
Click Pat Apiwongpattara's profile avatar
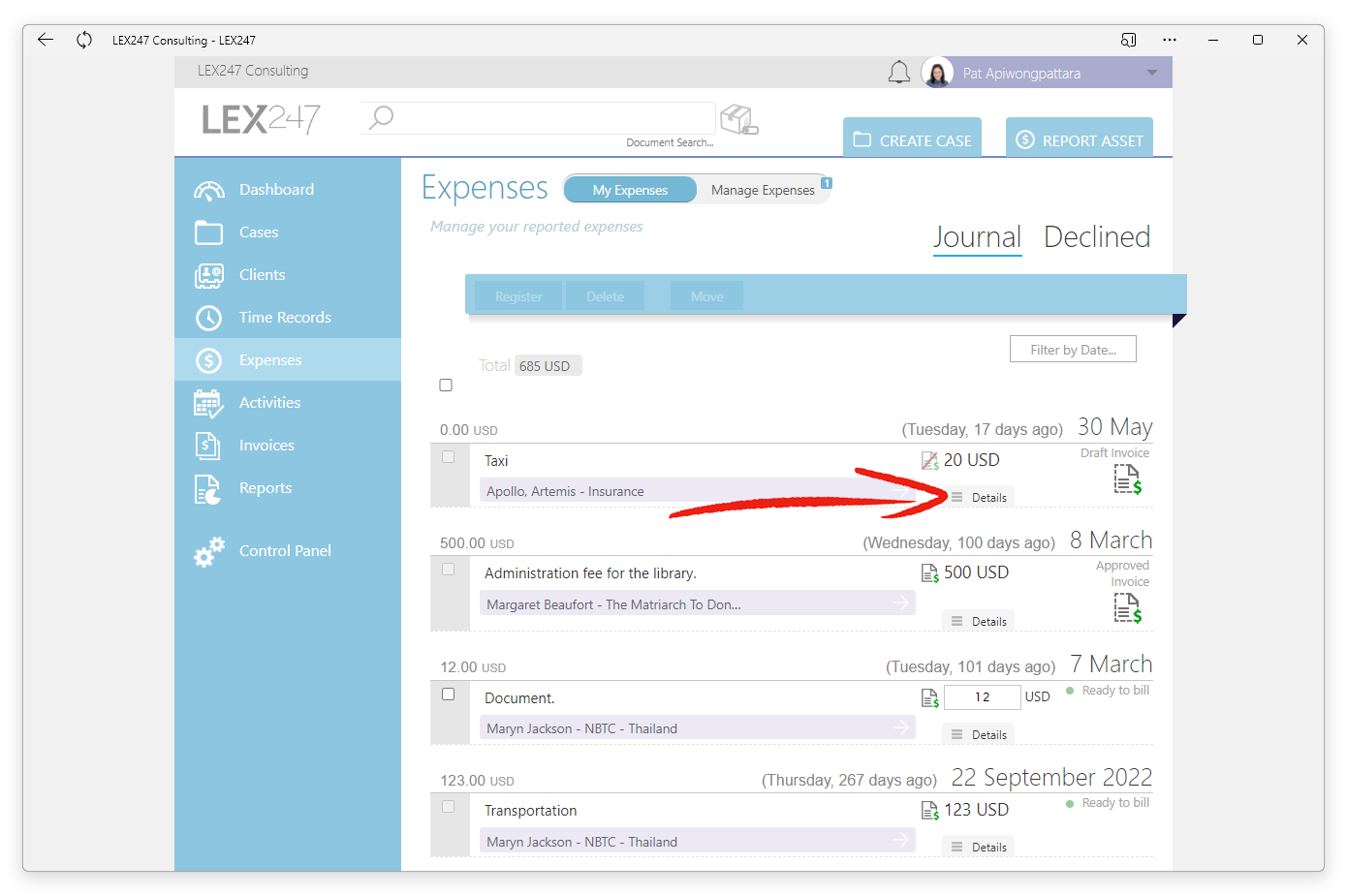[x=937, y=73]
